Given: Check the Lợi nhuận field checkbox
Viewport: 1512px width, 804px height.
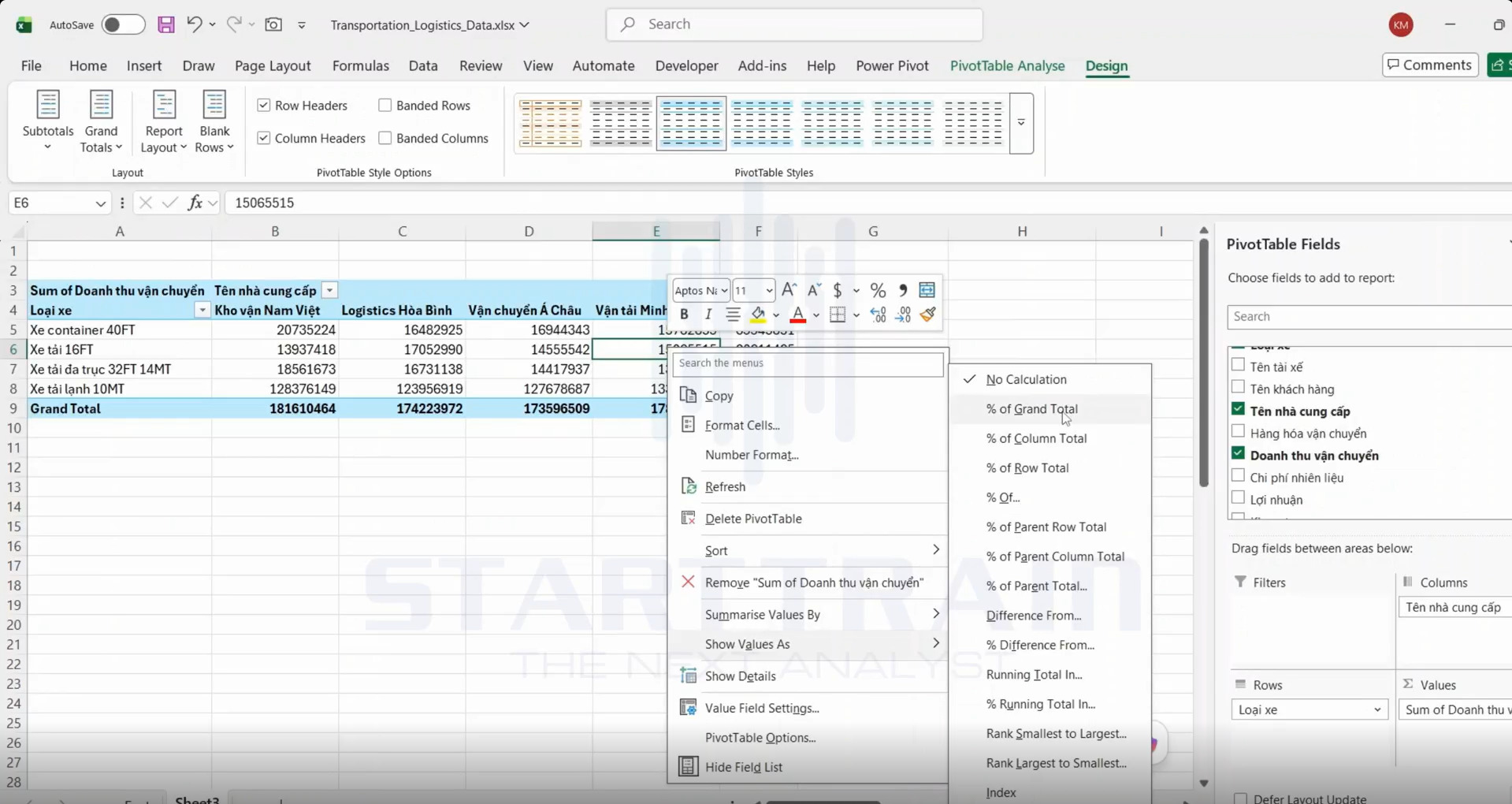Looking at the screenshot, I should [x=1238, y=498].
